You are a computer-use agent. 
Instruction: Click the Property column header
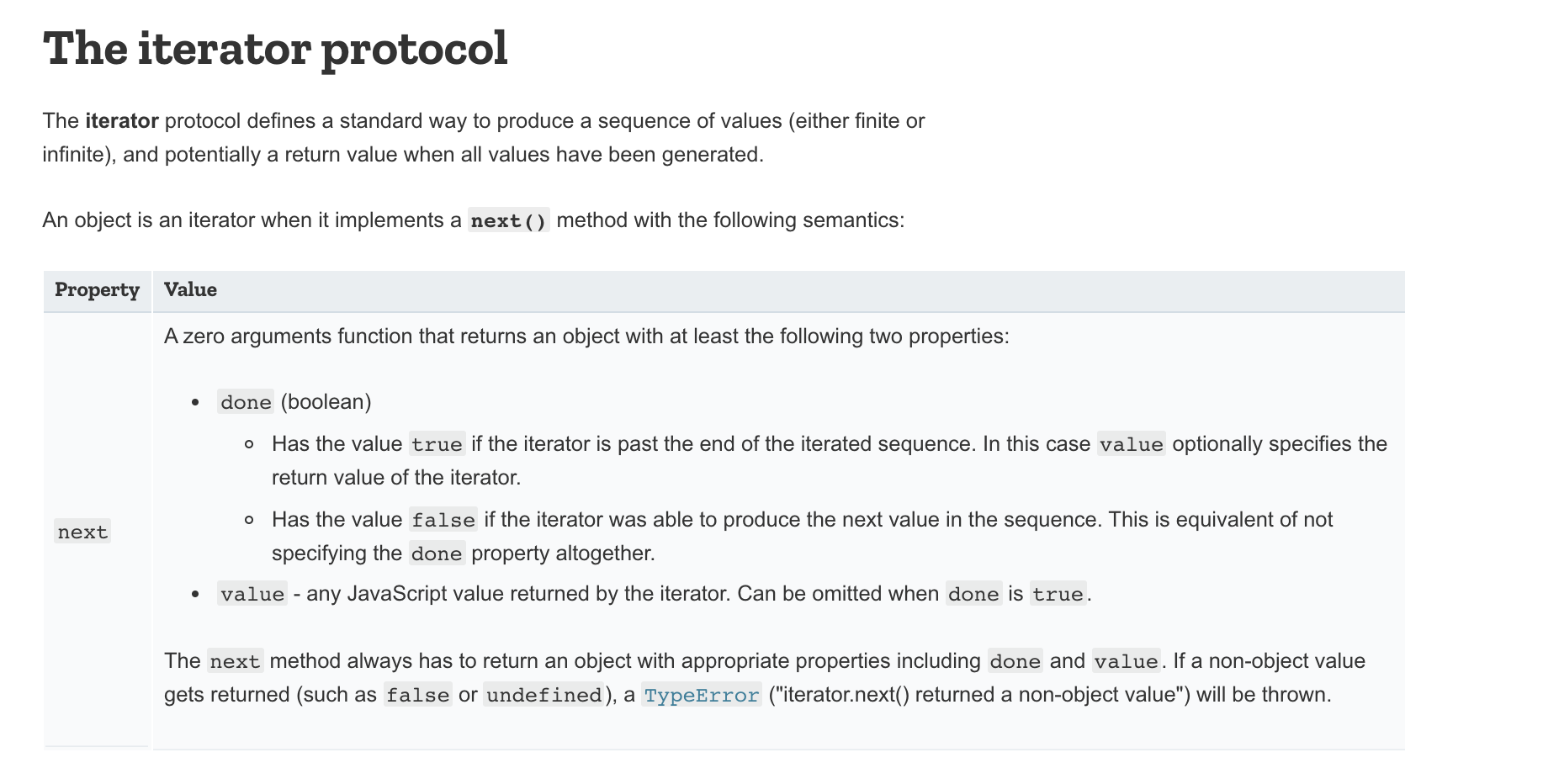pyautogui.click(x=98, y=290)
